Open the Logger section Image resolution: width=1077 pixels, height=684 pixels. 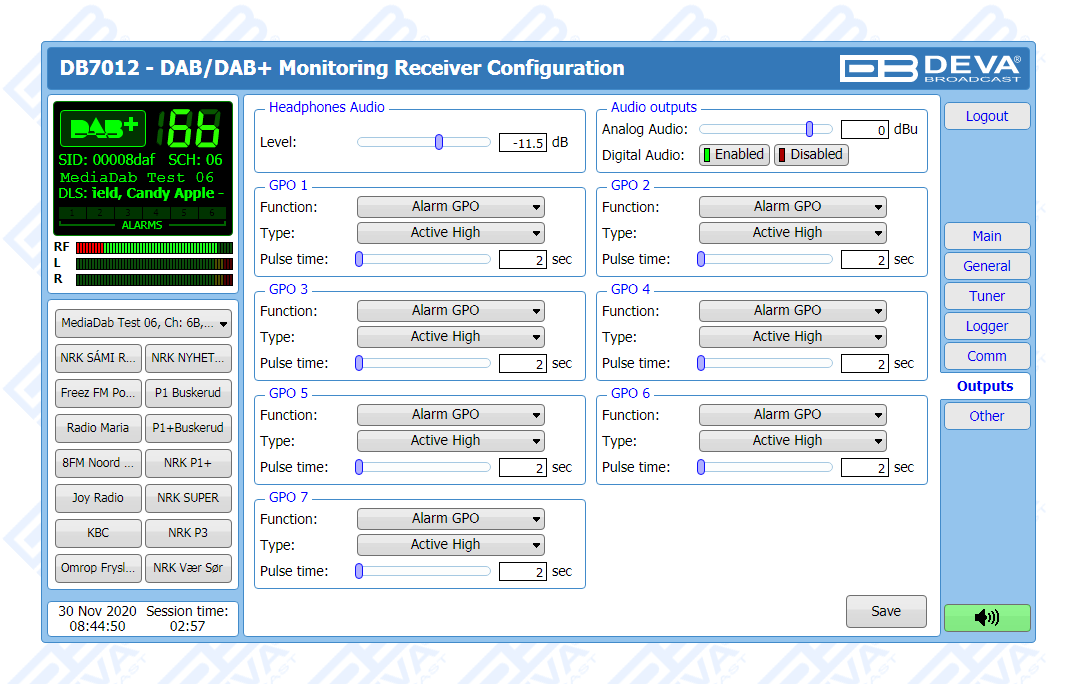point(986,326)
